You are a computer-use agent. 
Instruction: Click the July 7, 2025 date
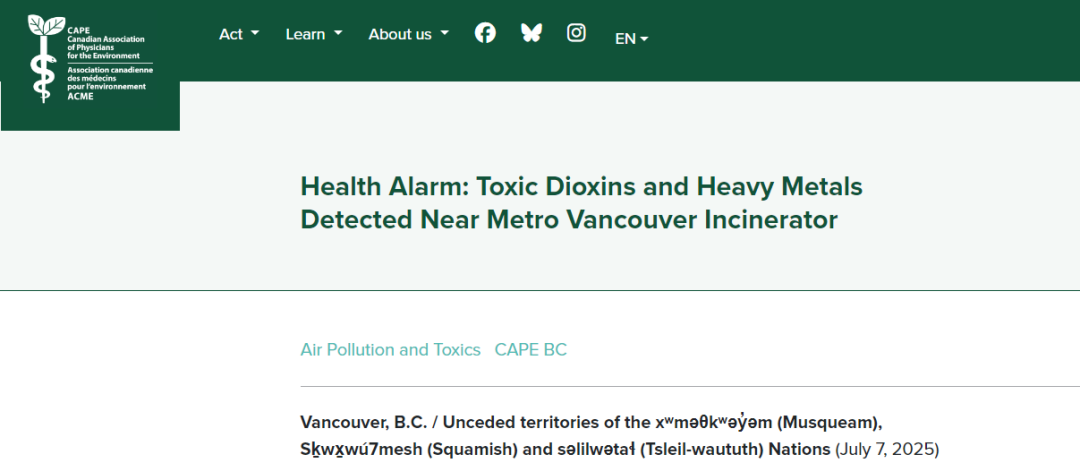coord(888,449)
